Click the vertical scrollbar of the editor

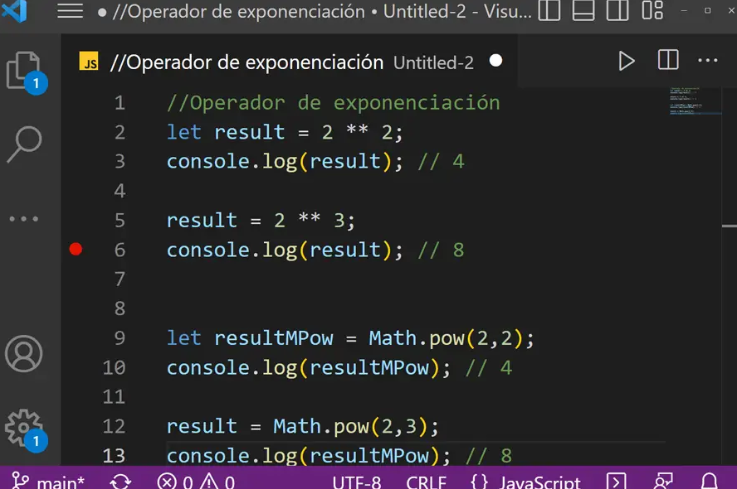click(729, 276)
